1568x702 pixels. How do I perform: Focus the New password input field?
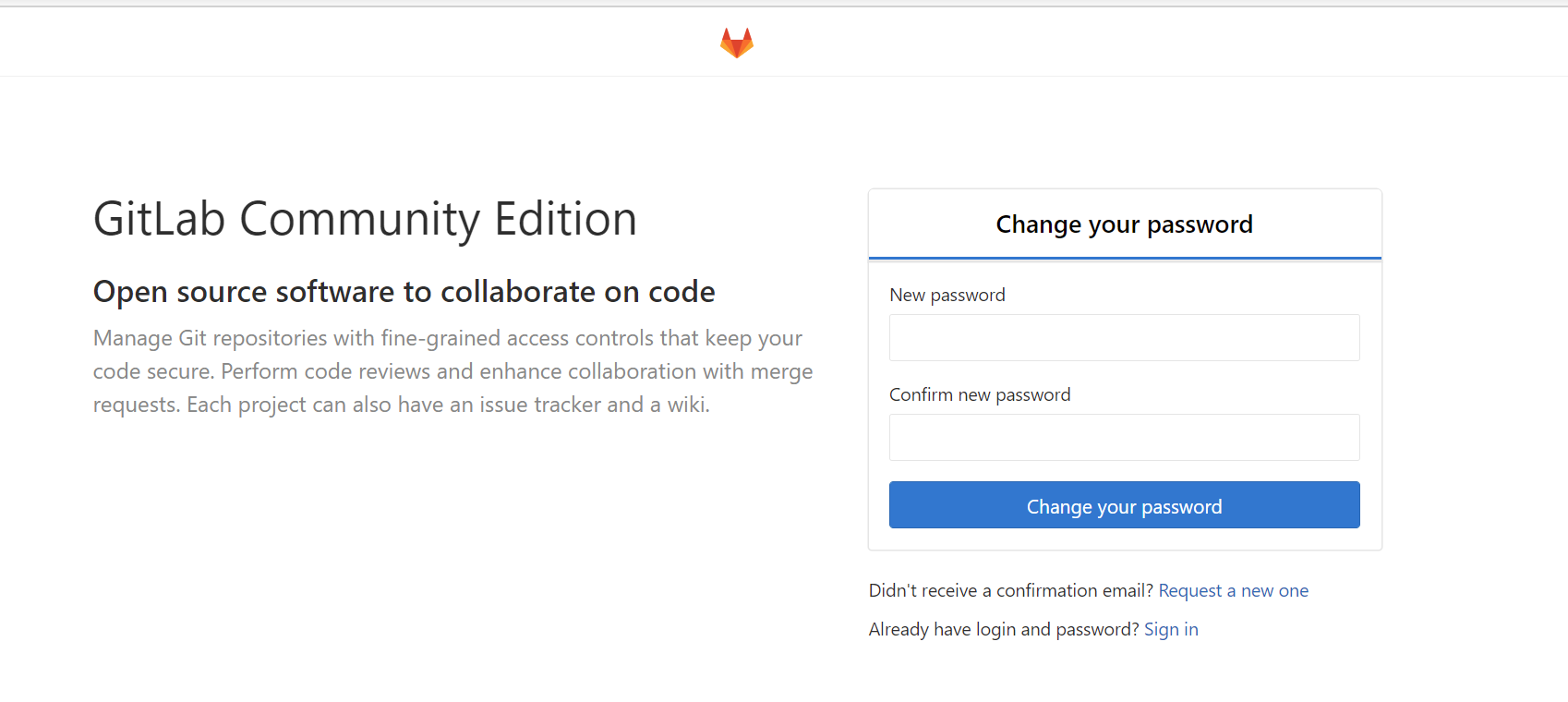pyautogui.click(x=1124, y=337)
